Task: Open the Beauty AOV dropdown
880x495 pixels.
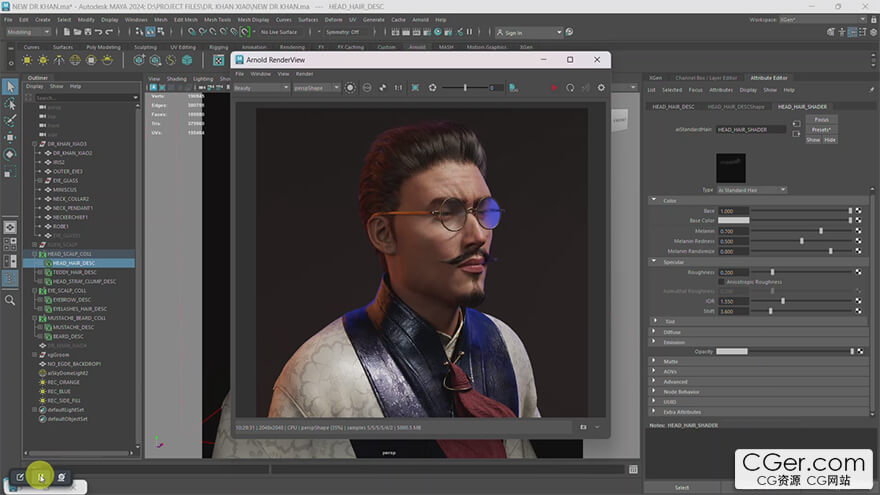Action: [x=260, y=88]
